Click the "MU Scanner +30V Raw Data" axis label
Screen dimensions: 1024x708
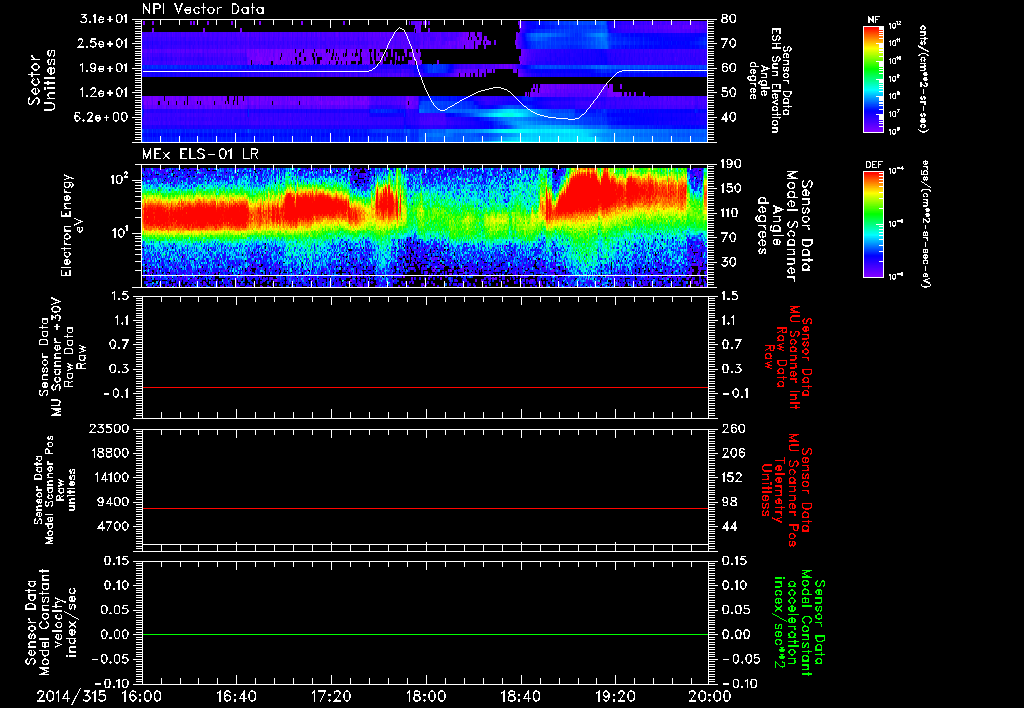(x=62, y=357)
